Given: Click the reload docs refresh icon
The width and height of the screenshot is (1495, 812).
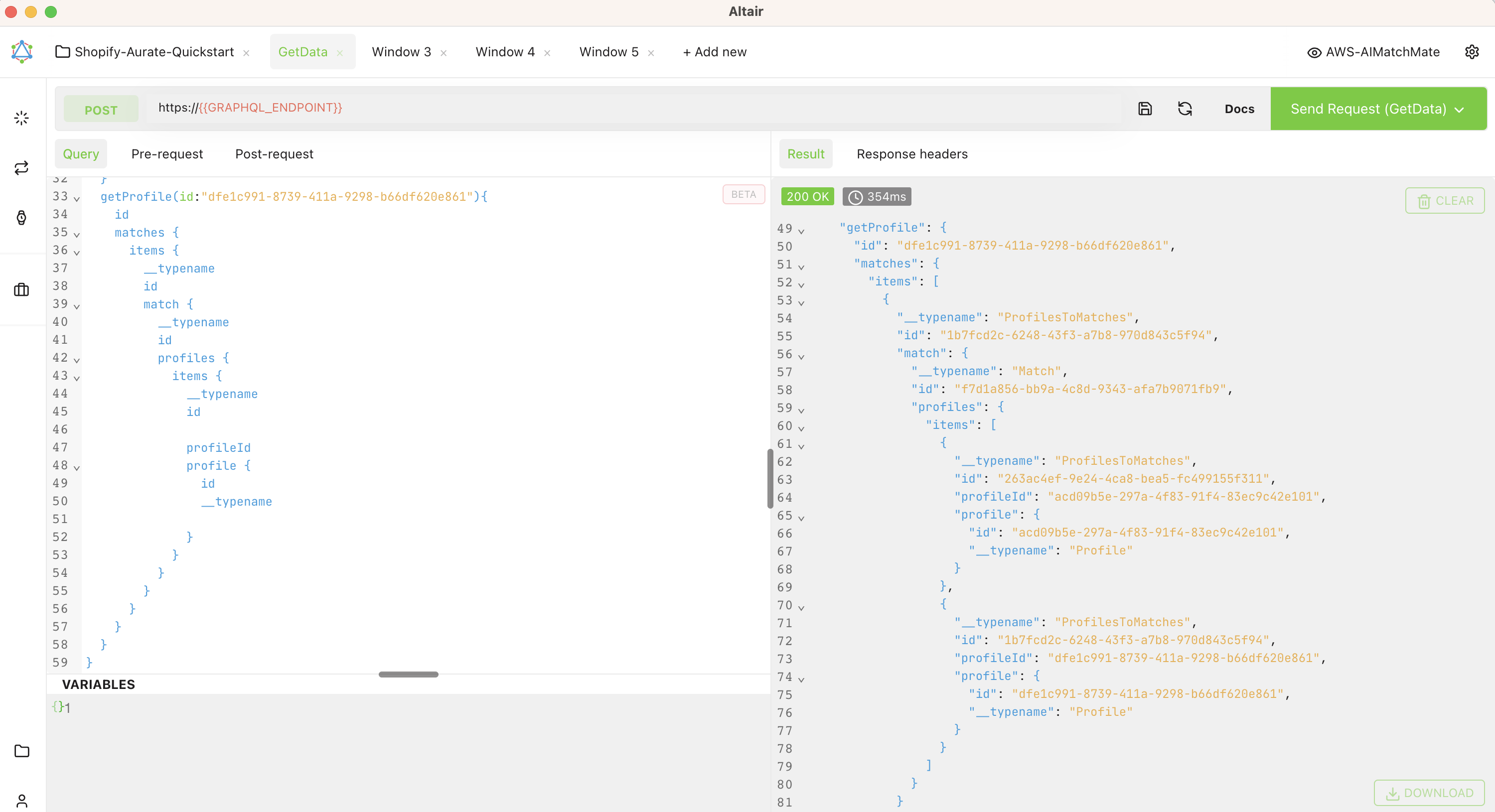Looking at the screenshot, I should click(x=1185, y=109).
